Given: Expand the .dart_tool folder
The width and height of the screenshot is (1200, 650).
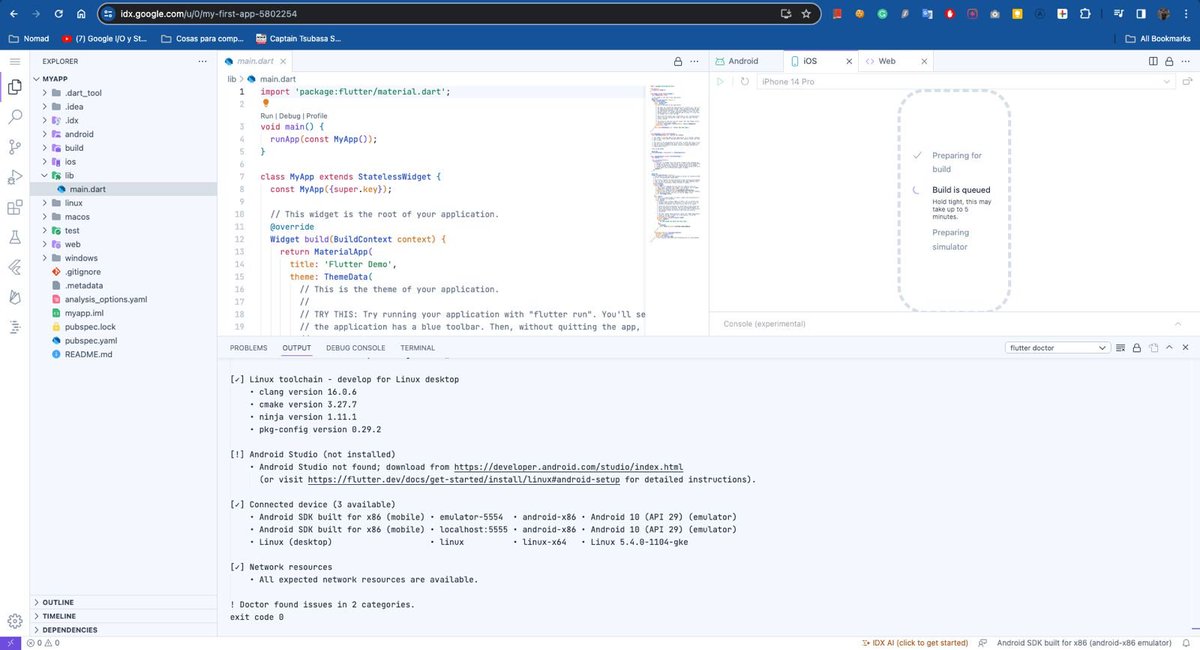Looking at the screenshot, I should click(45, 93).
